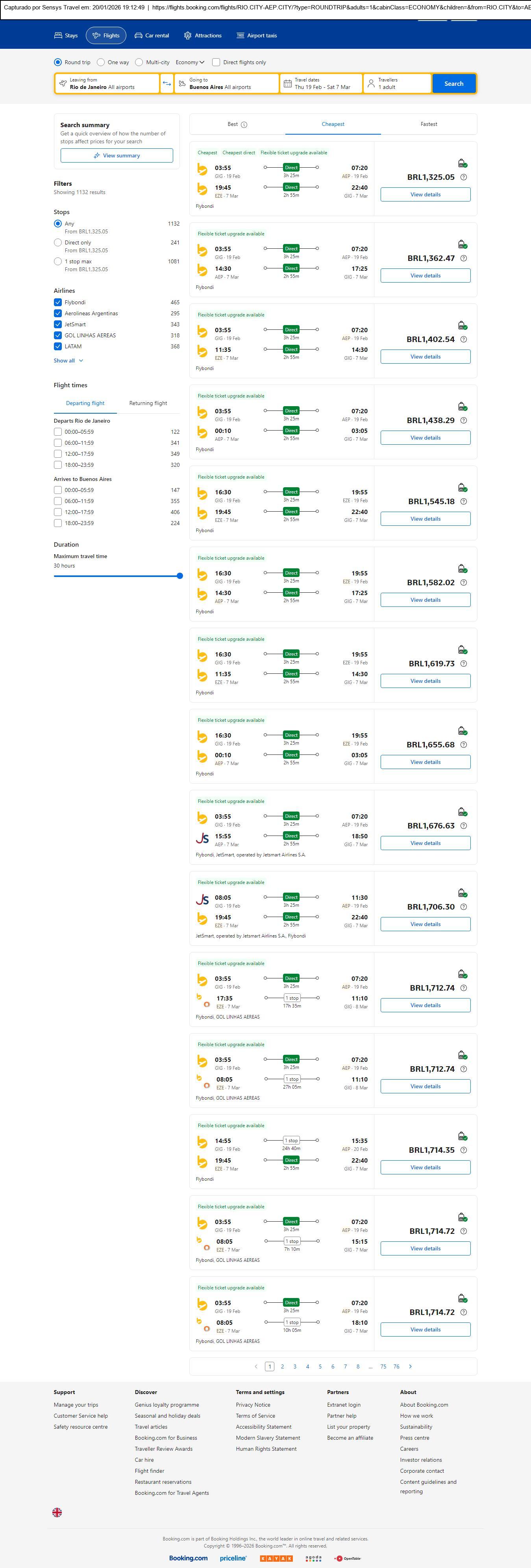The image size is (531, 1568).
Task: Go to next results page arrow
Action: pyautogui.click(x=410, y=1366)
